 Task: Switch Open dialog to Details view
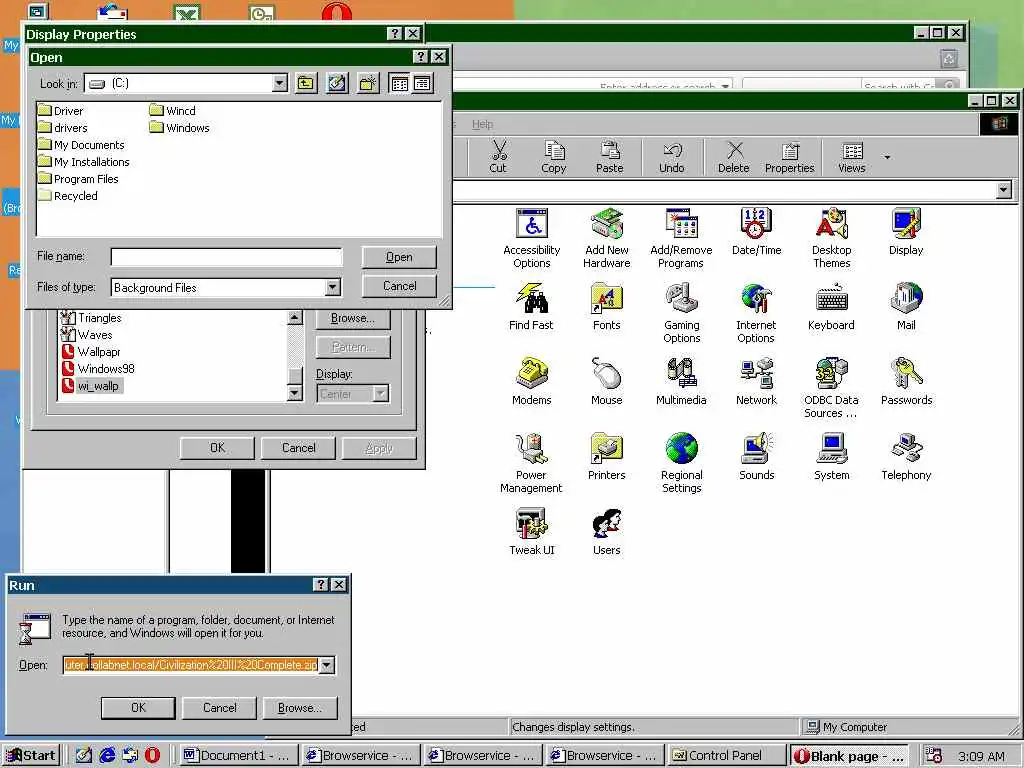tap(422, 83)
